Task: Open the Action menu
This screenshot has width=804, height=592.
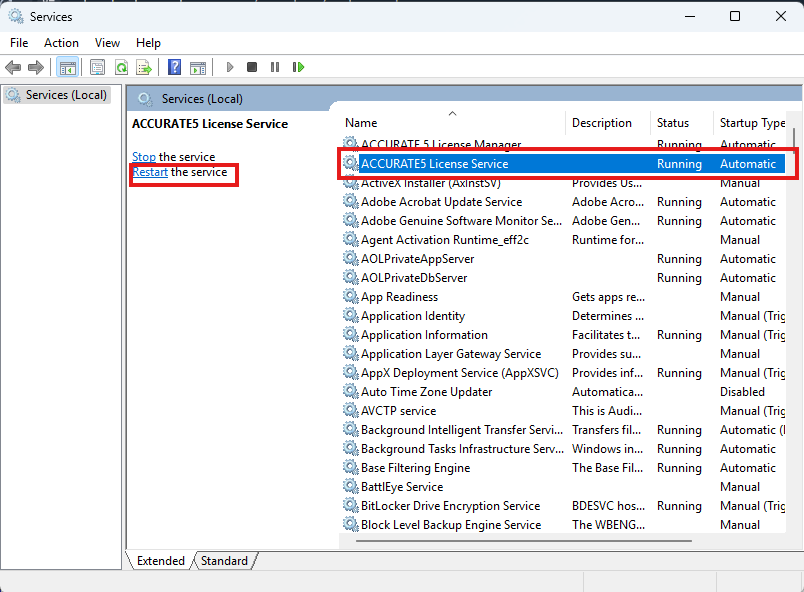Action: point(61,43)
